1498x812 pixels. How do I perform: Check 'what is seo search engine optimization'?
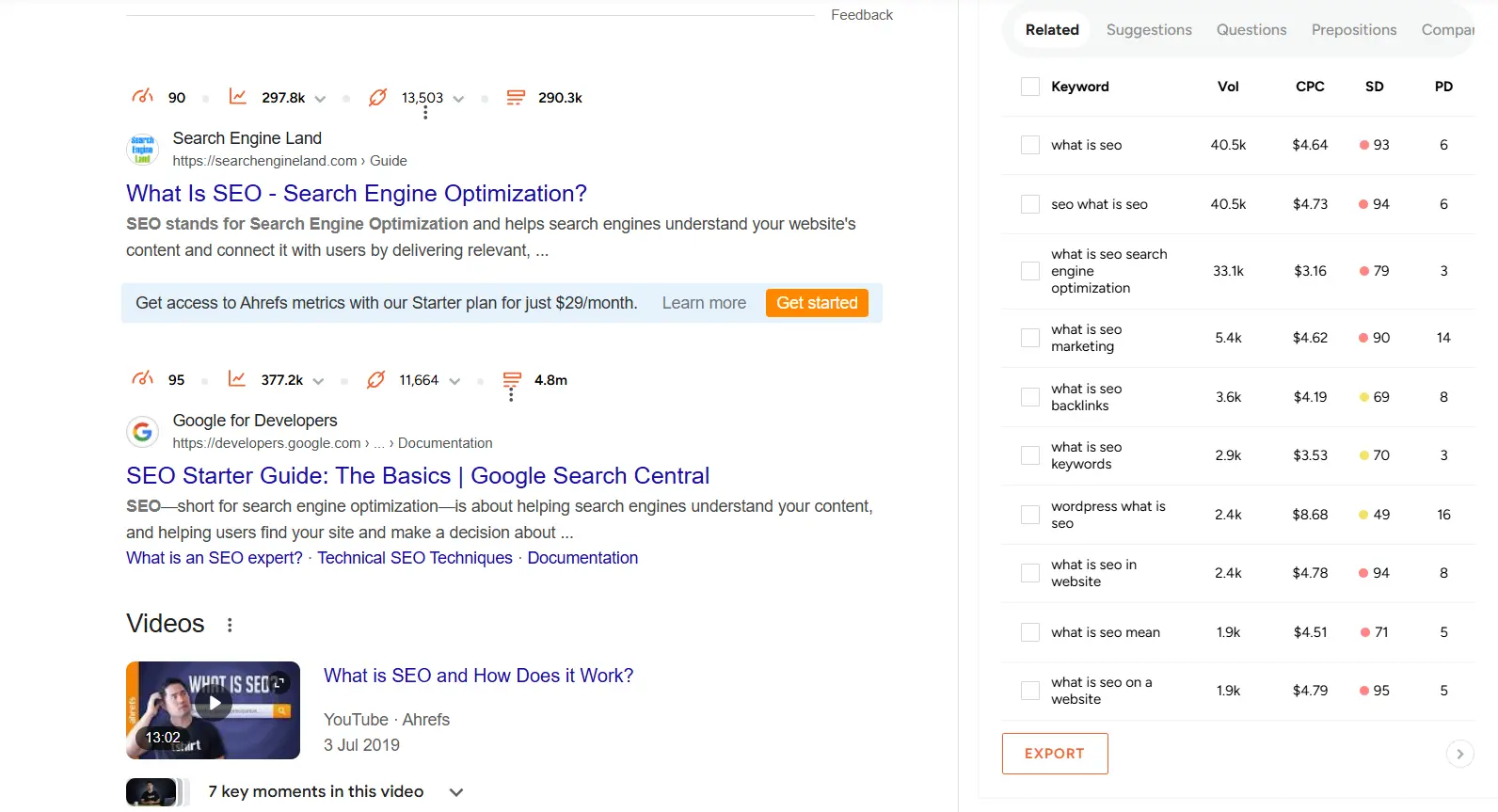pos(1030,271)
